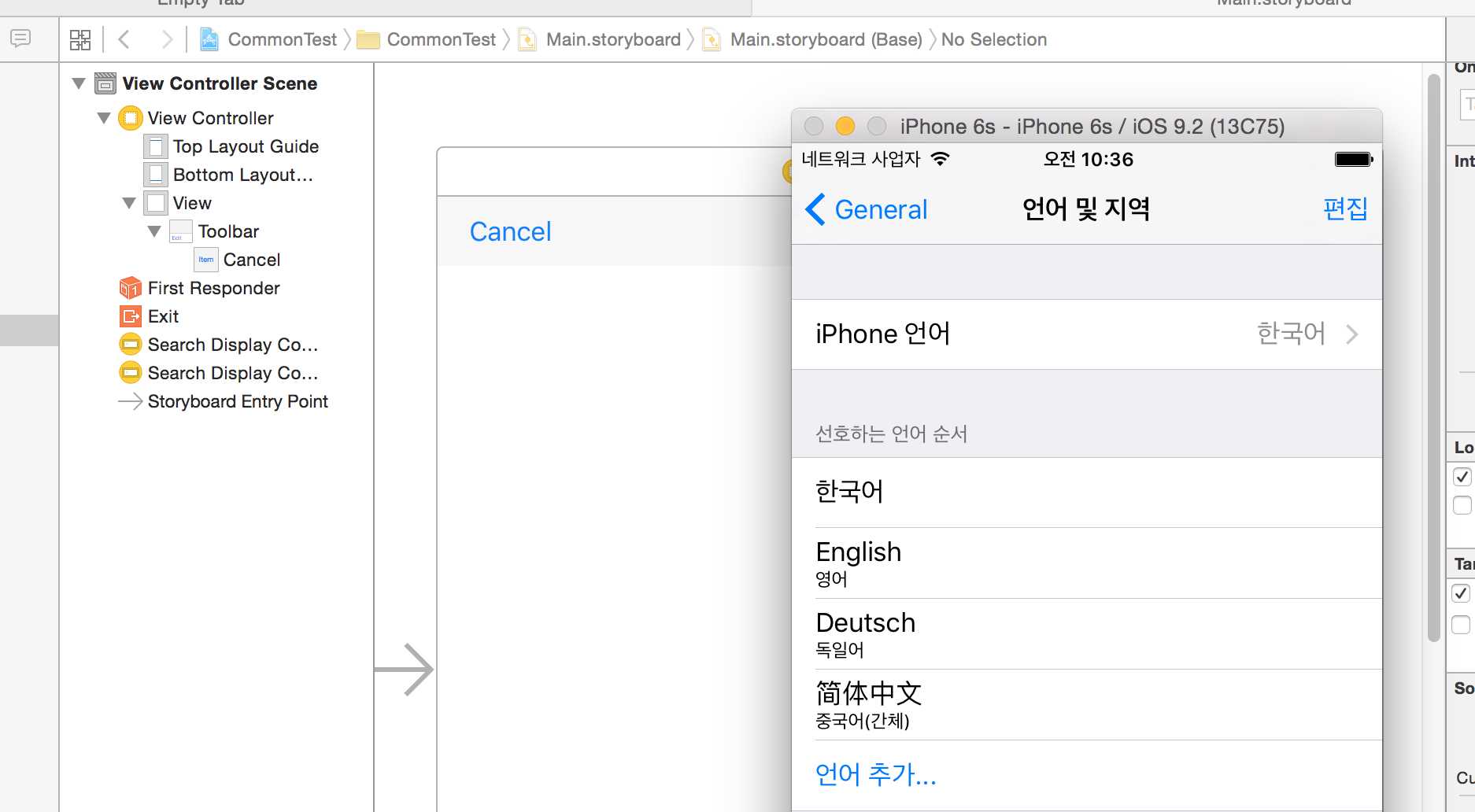Screen dimensions: 1475x812
Task: Tap 편집 edit button in simulator
Action: tap(1345, 209)
